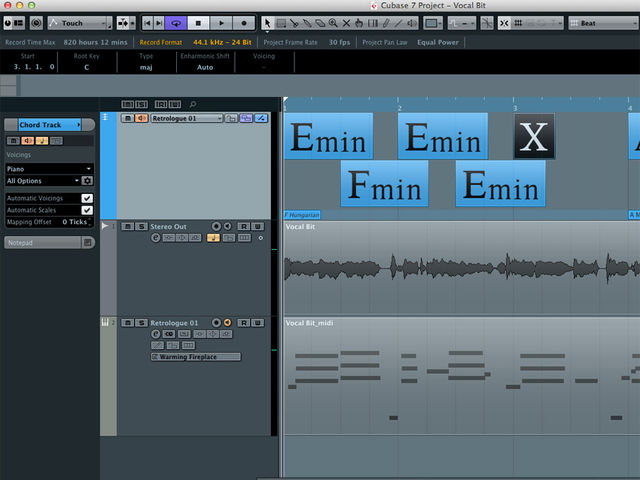Open the Piano voicings dropdown

click(x=49, y=169)
